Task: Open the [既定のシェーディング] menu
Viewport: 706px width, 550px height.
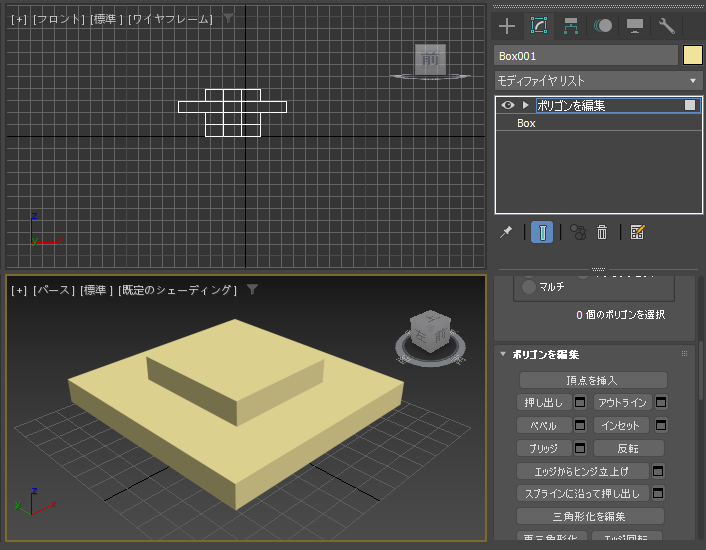Action: (177, 290)
